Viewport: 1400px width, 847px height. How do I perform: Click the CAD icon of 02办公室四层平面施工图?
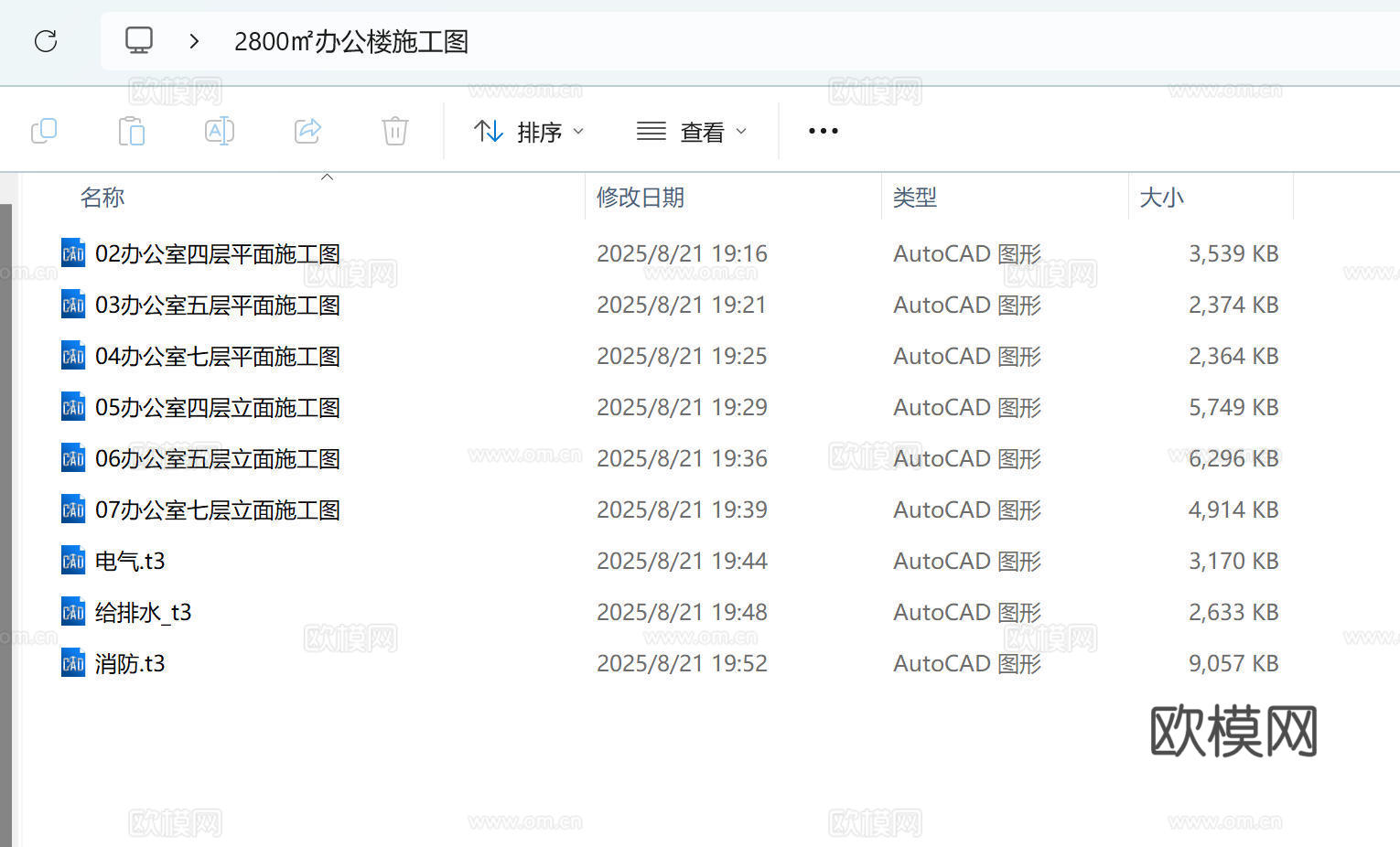click(73, 253)
